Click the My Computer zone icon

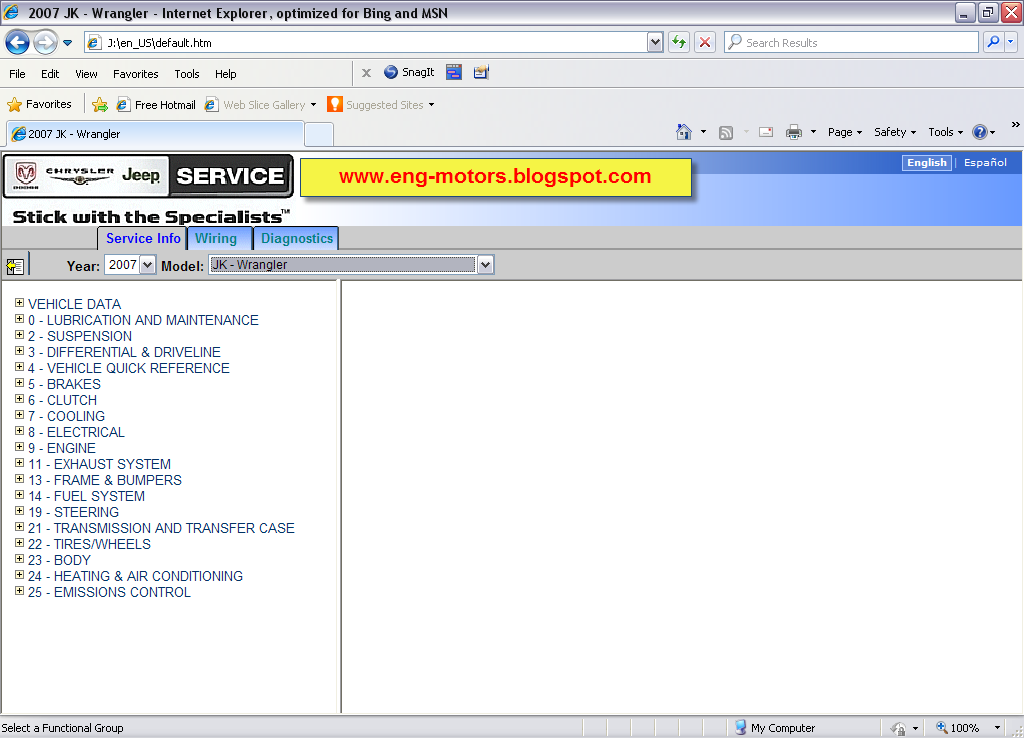[740, 727]
